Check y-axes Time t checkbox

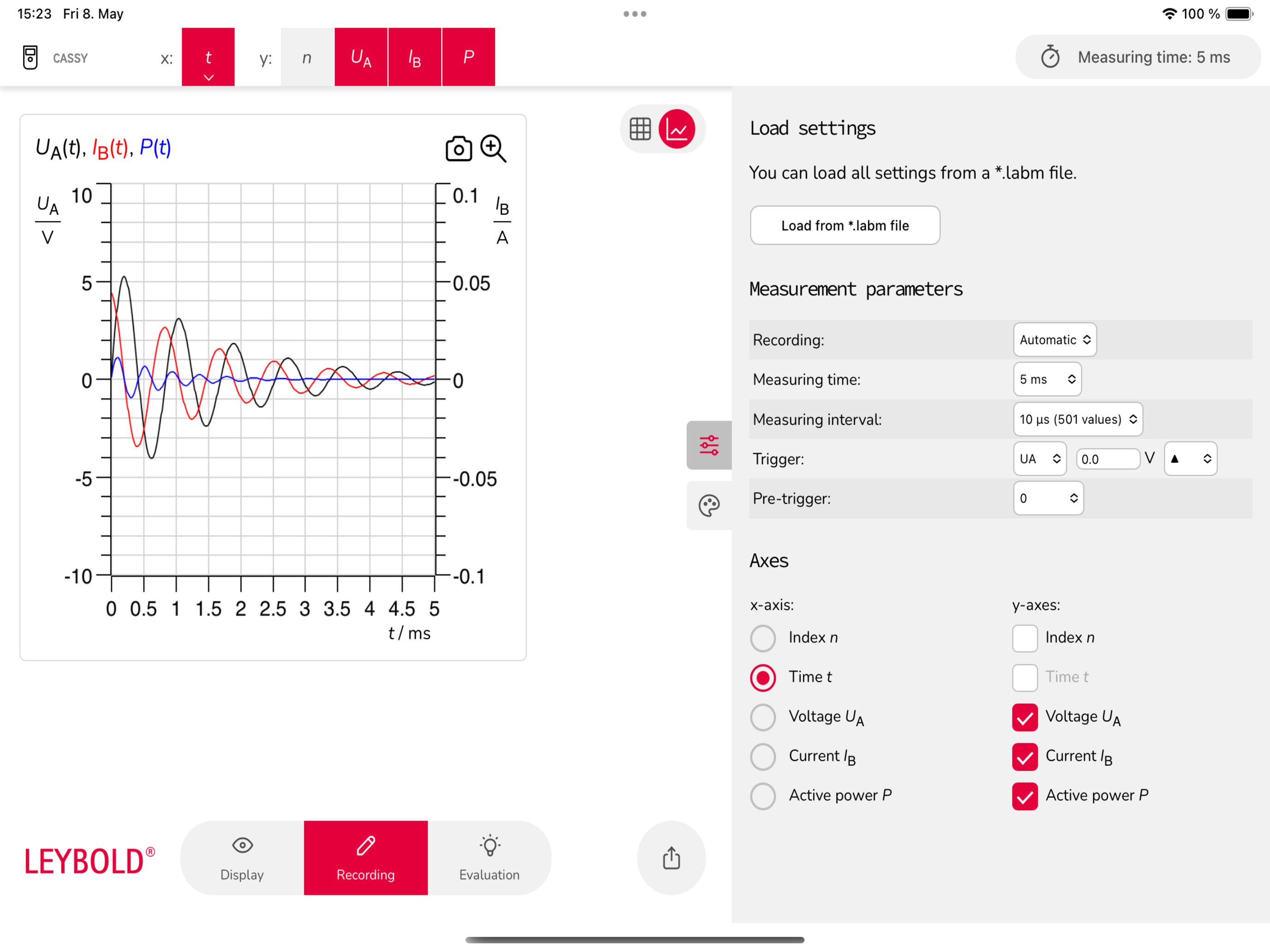point(1025,678)
